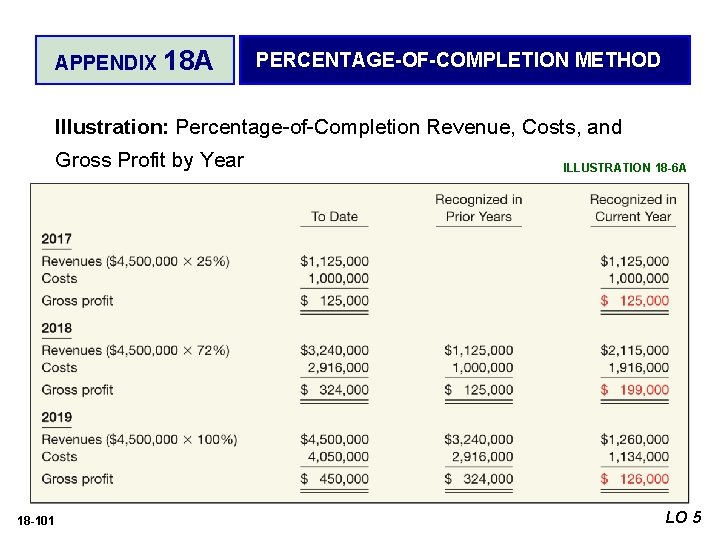Viewport: 720px width, 540px height.
Task: Click the red $199,000 gross profit value
Action: [635, 390]
